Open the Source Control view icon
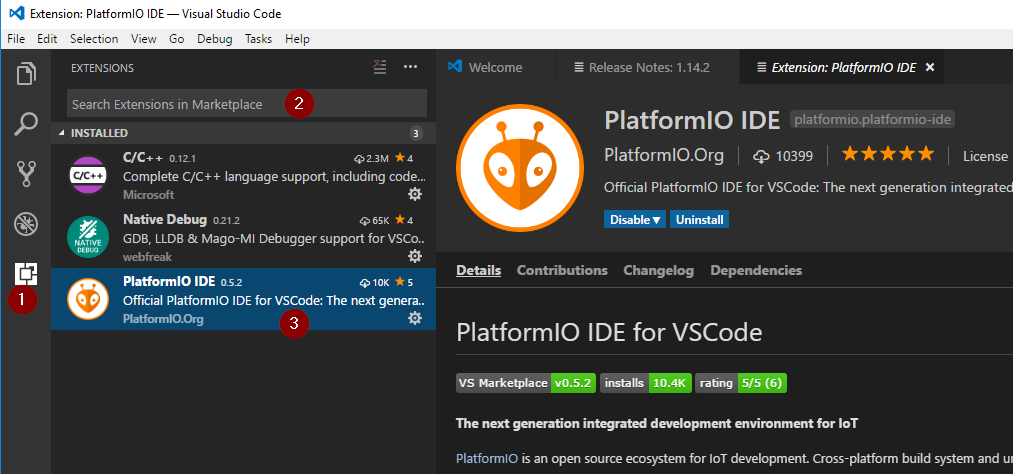This screenshot has width=1013, height=474. coord(26,174)
